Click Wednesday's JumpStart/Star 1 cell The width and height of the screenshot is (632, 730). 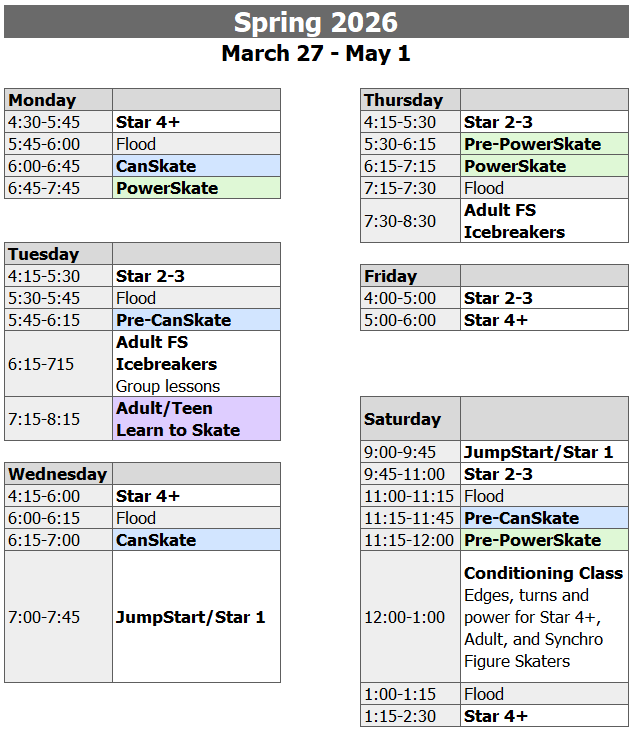[196, 617]
